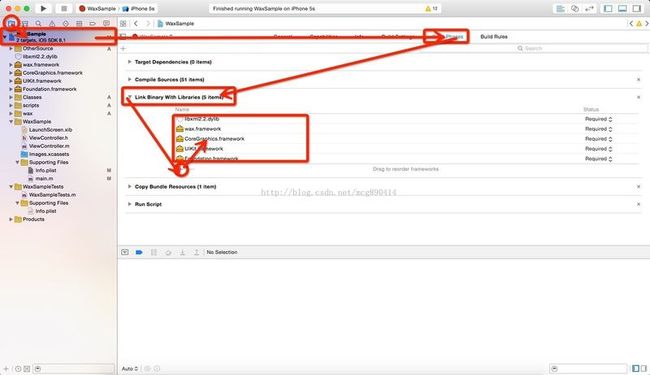Jump to next issue arrow
This screenshot has height=375, width=650.
click(x=647, y=24)
